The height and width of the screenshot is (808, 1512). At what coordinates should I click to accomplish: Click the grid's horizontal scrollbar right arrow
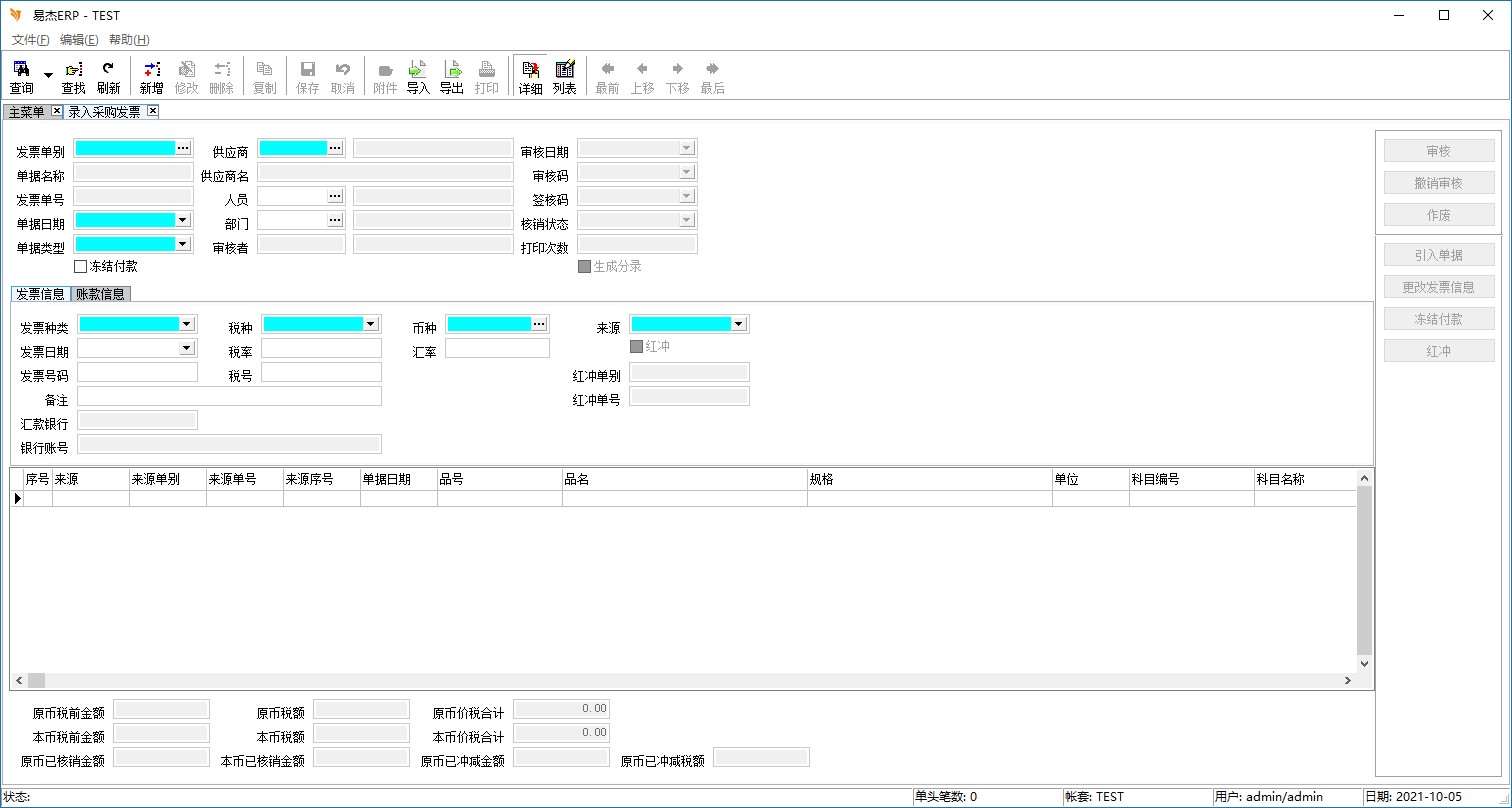pyautogui.click(x=1348, y=681)
